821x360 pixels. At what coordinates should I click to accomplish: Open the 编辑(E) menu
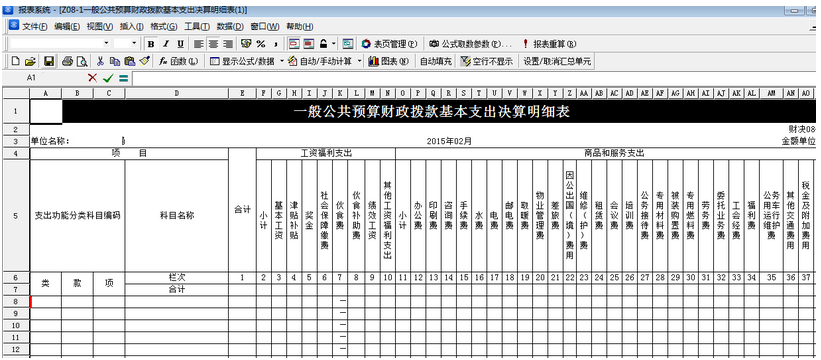pos(67,27)
